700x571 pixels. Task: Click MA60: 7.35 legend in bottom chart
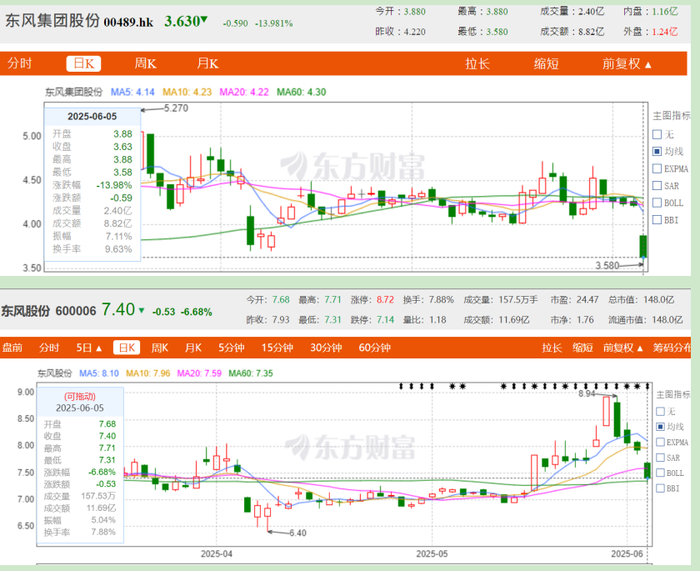coord(250,373)
